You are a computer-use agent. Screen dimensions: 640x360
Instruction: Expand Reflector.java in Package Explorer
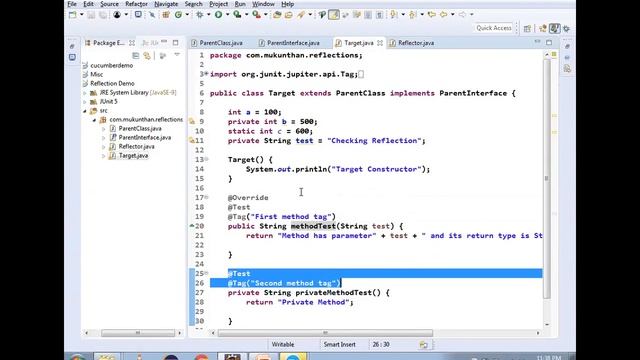tap(103, 147)
